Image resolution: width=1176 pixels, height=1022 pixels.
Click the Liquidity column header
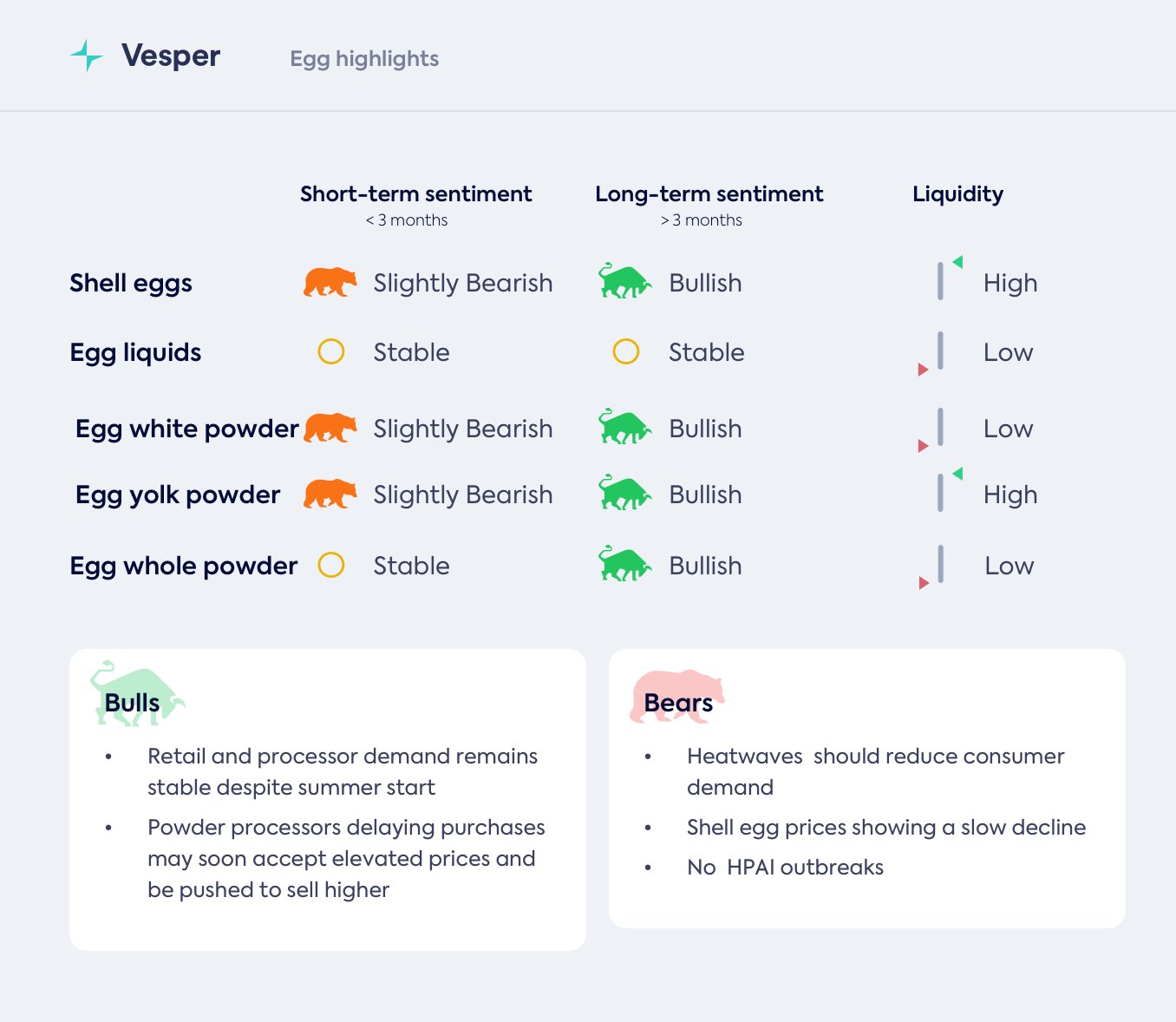coord(957,193)
